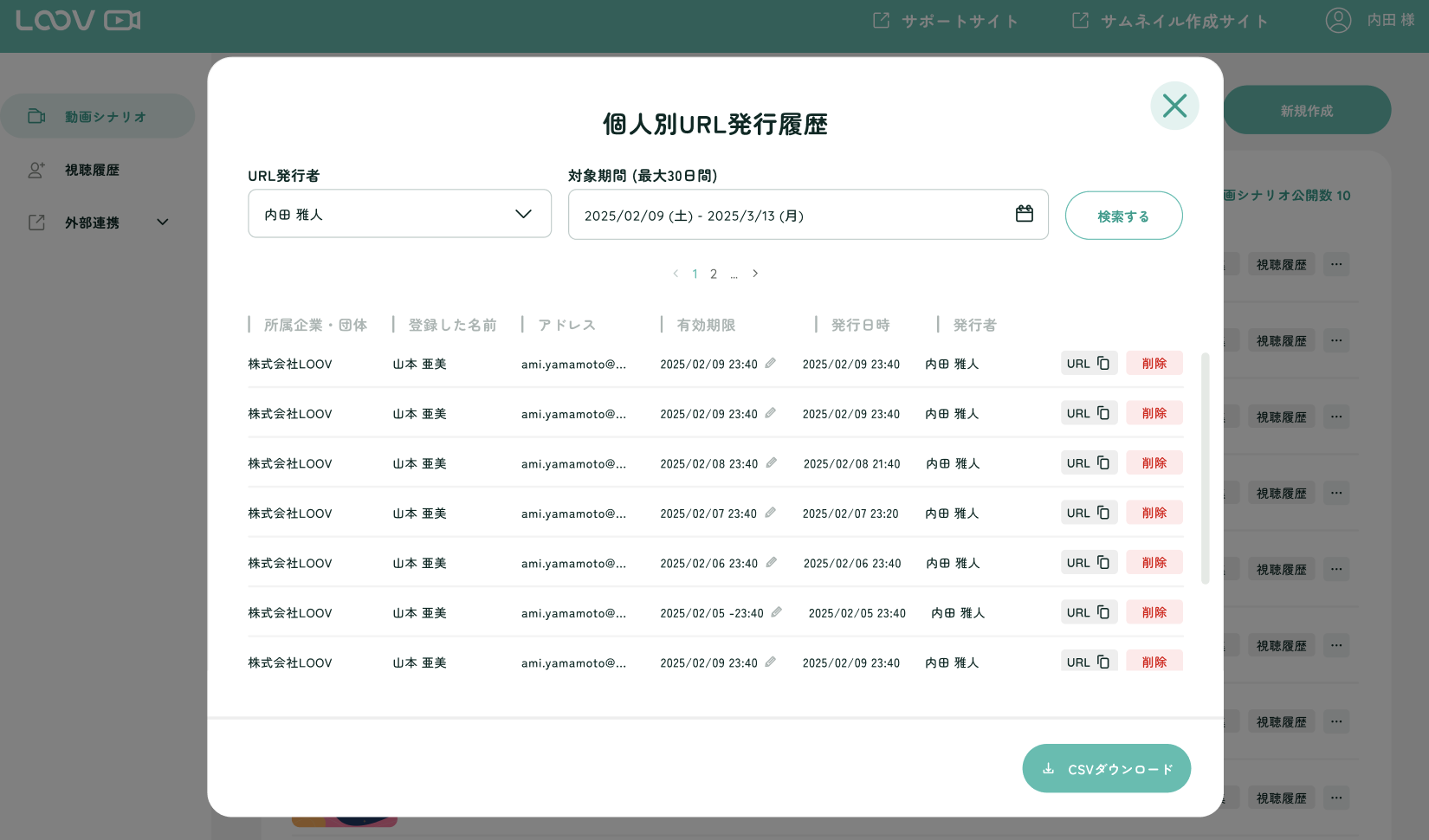The image size is (1429, 840).
Task: Go to next page with right chevron
Action: pyautogui.click(x=755, y=274)
